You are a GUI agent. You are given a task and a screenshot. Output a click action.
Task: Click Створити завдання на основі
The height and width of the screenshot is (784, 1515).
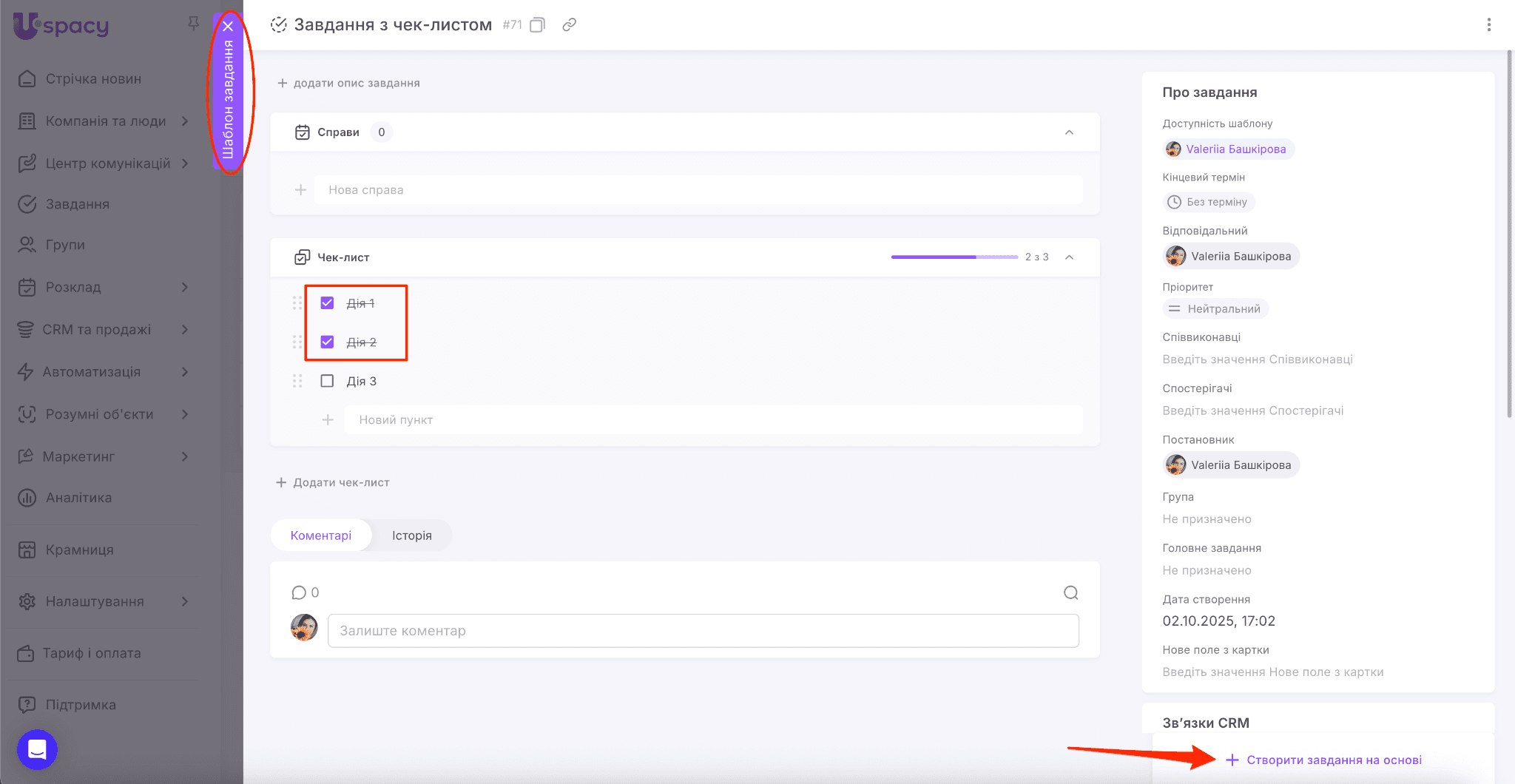coord(1333,760)
